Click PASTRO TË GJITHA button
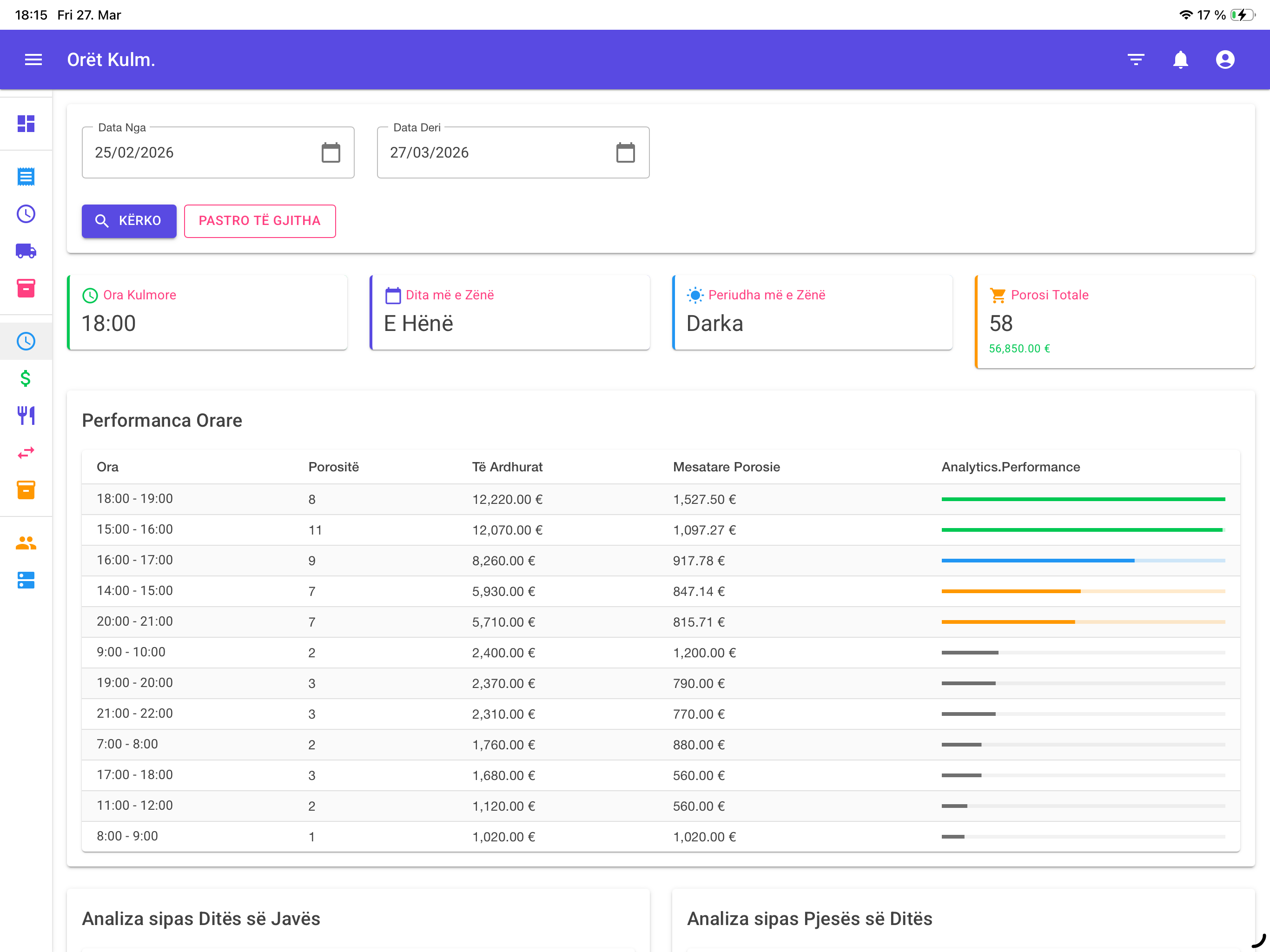This screenshot has height=952, width=1270. click(259, 221)
